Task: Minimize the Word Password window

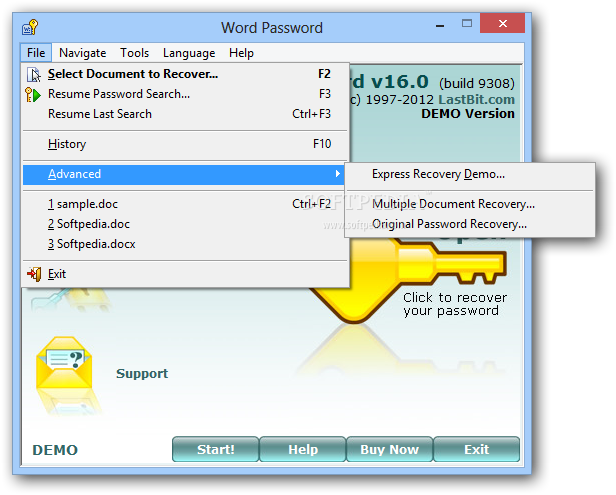Action: [440, 24]
